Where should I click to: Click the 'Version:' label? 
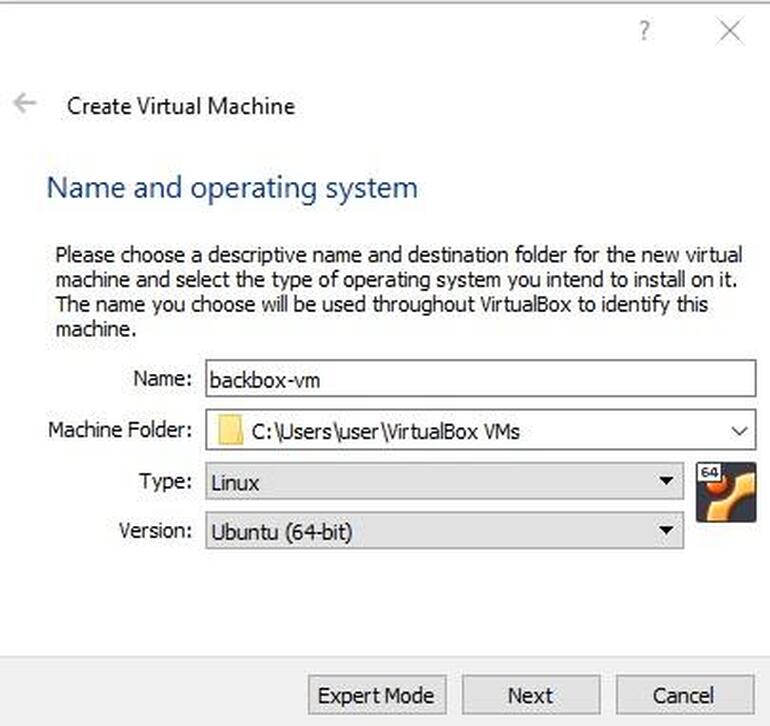pos(155,531)
